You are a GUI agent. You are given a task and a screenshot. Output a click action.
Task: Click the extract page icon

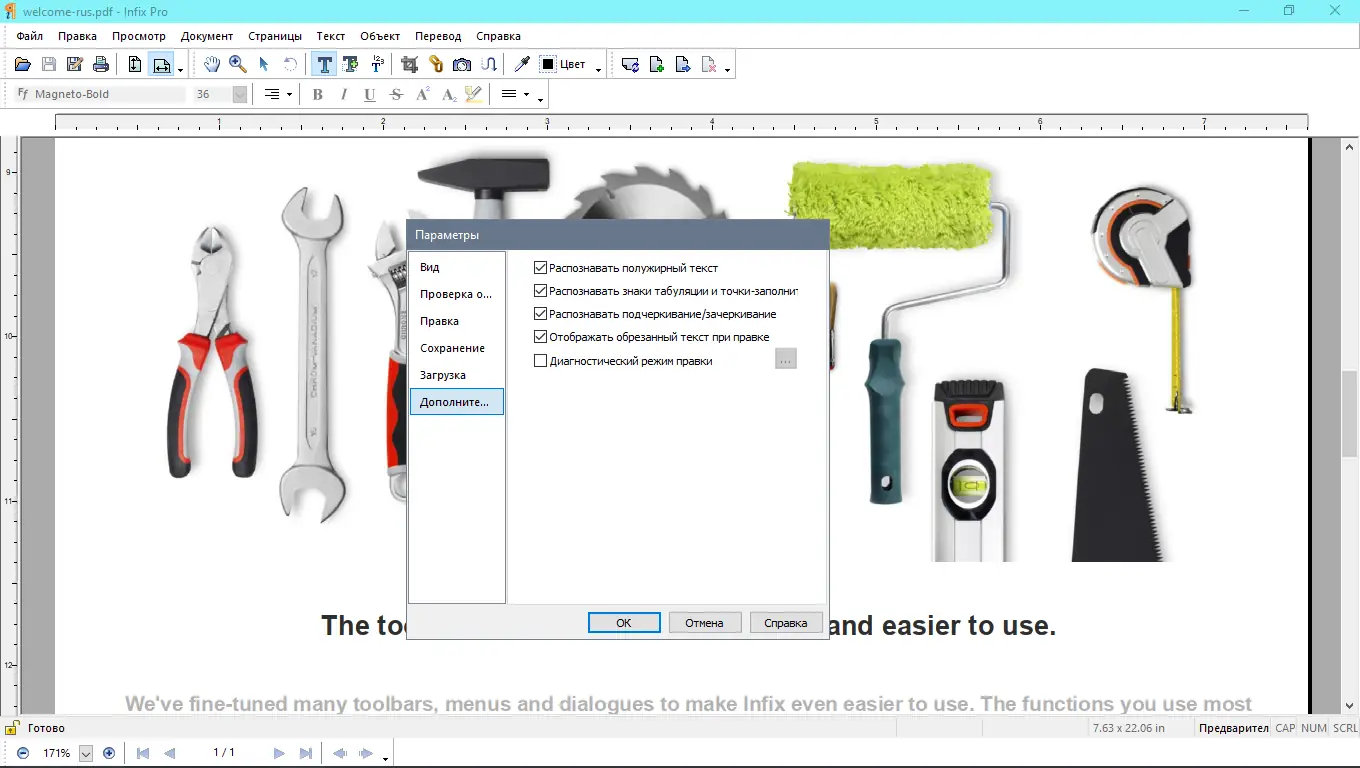[683, 65]
